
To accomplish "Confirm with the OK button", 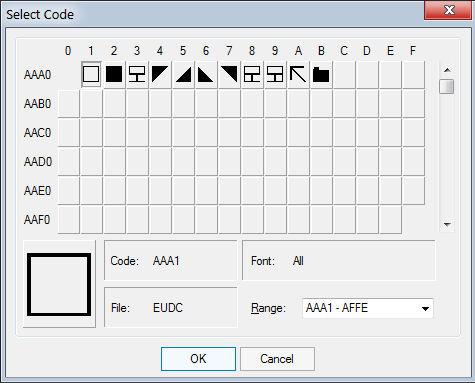I will pyautogui.click(x=198, y=359).
